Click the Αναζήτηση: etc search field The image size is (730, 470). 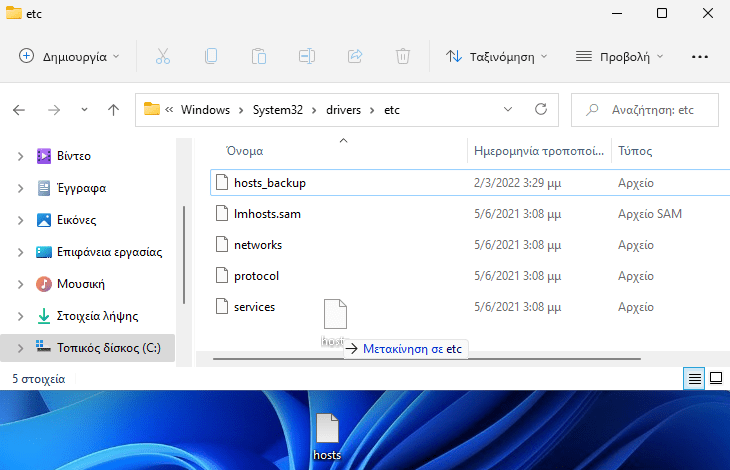645,110
